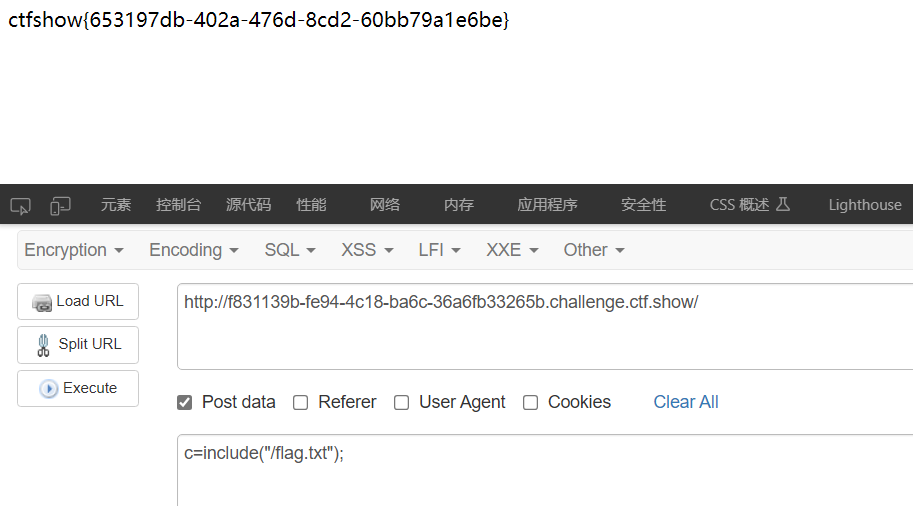Expand the XSS dropdown
The image size is (913, 506).
tap(367, 250)
